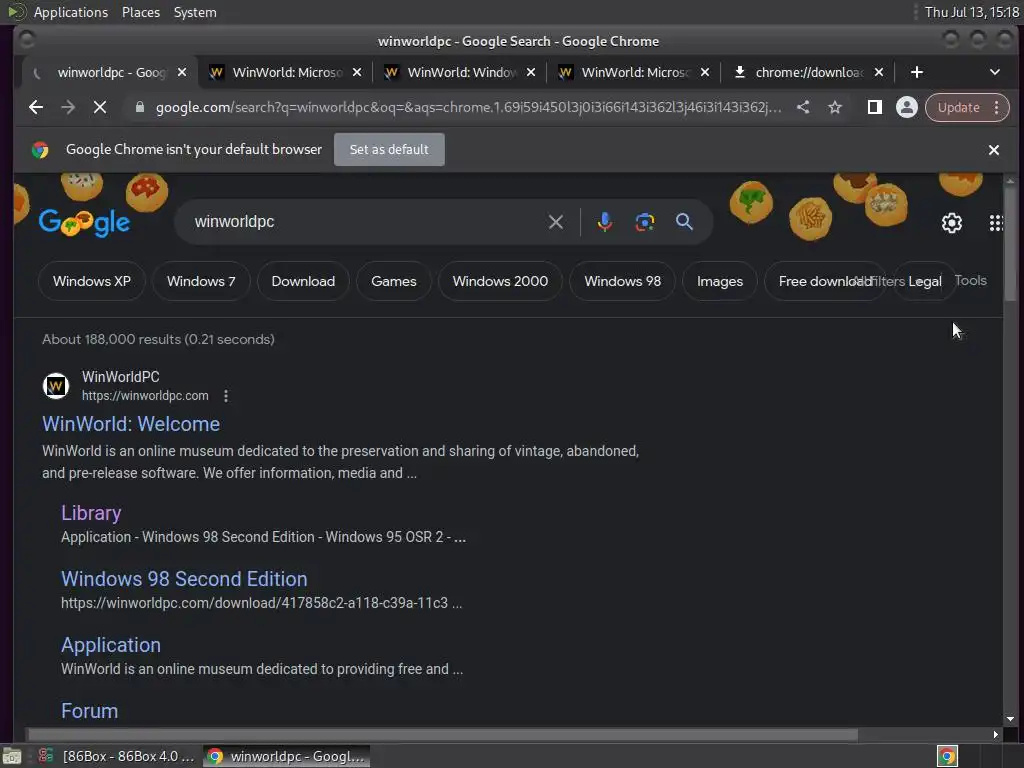The height and width of the screenshot is (768, 1024).
Task: Stop loading the page
Action: (100, 107)
